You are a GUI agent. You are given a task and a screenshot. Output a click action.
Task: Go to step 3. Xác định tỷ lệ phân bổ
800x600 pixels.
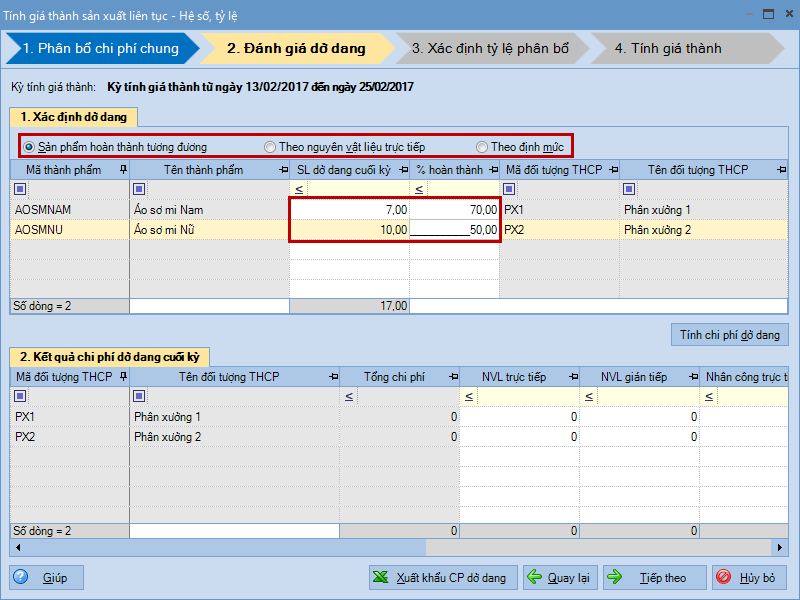[489, 48]
